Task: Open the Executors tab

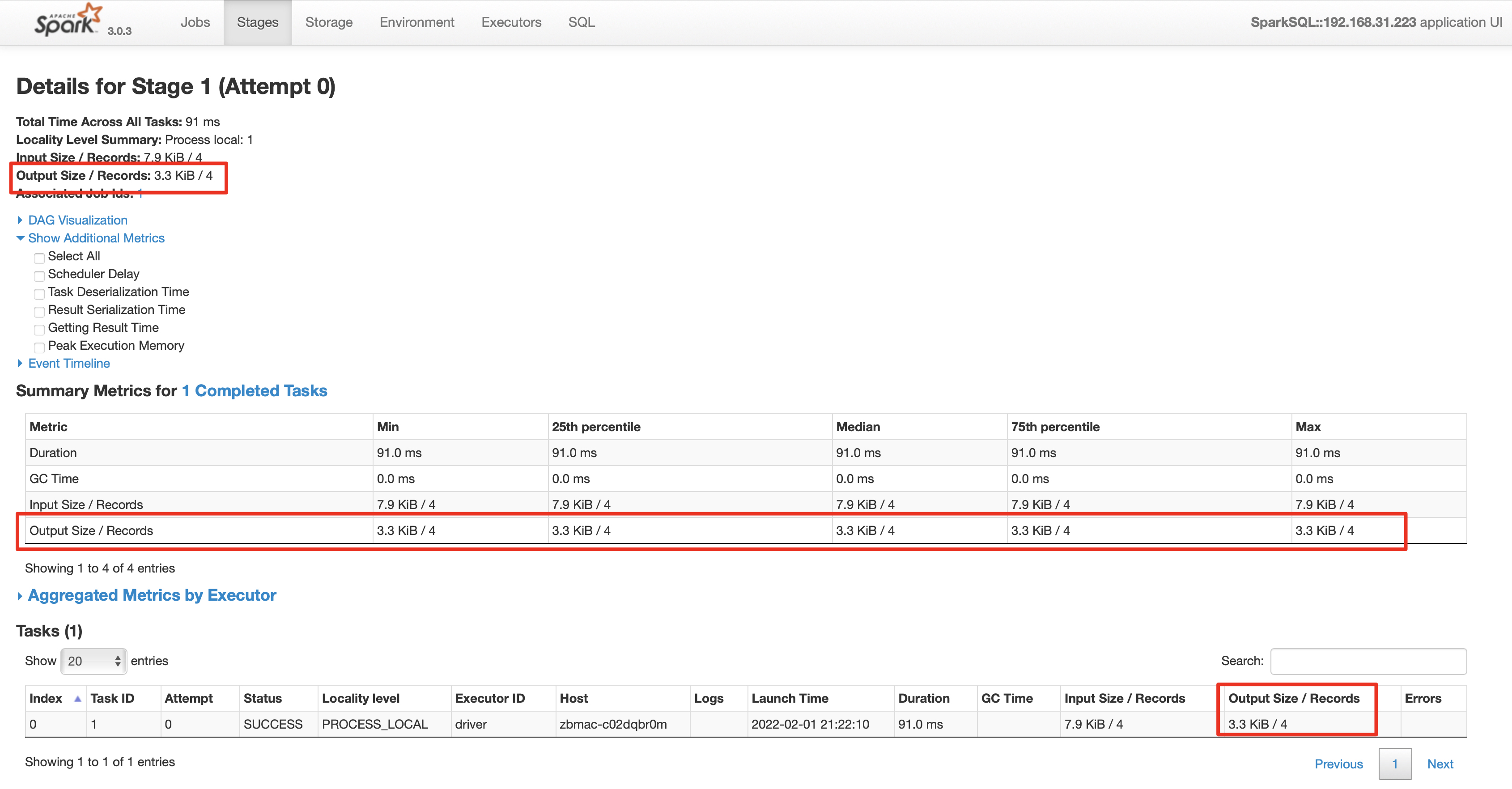Action: (511, 22)
